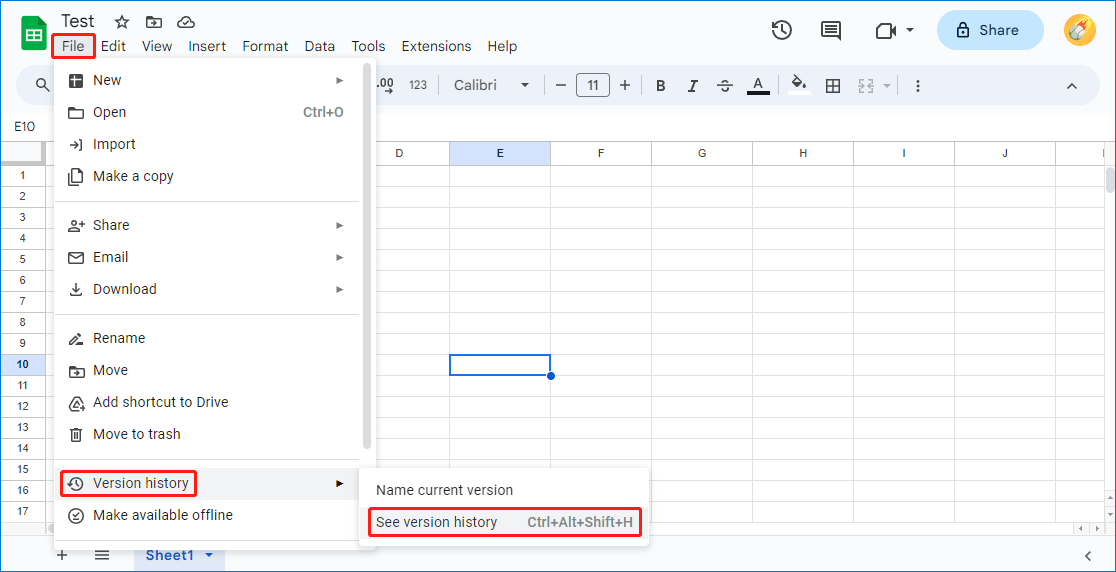The image size is (1116, 572).
Task: Open the Edit menu
Action: click(113, 46)
